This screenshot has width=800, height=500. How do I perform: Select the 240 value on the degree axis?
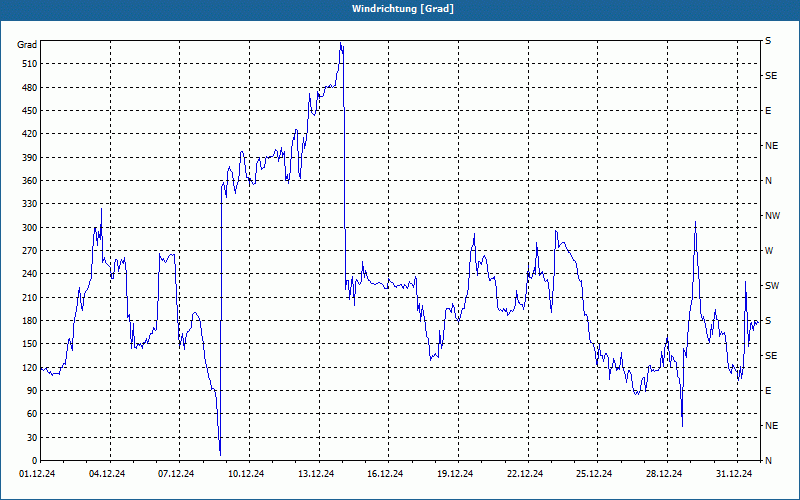coord(30,274)
